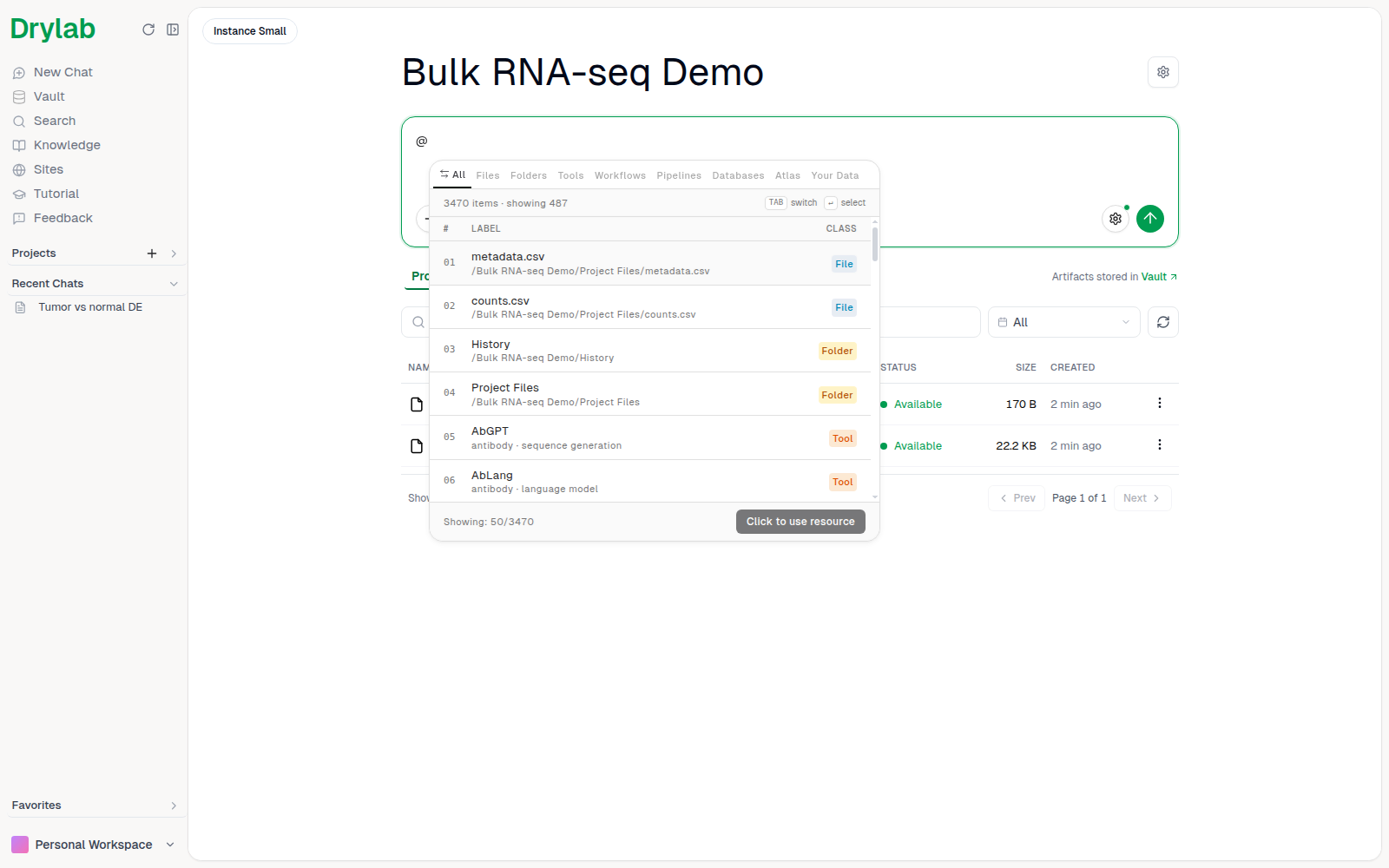
Task: Open the All filter dropdown
Action: 1063,322
